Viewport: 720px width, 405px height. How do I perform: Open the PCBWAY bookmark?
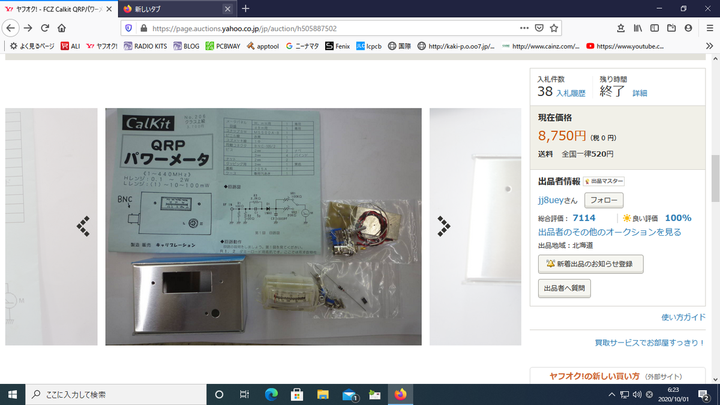click(x=223, y=46)
